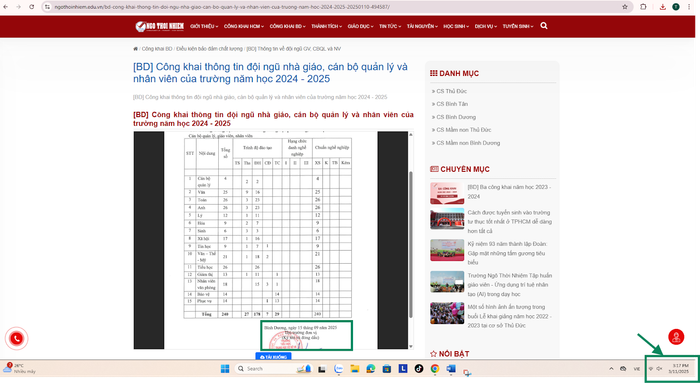Click the home icon in the breadcrumb
Screen dimensions: 700x383
(x=135, y=49)
